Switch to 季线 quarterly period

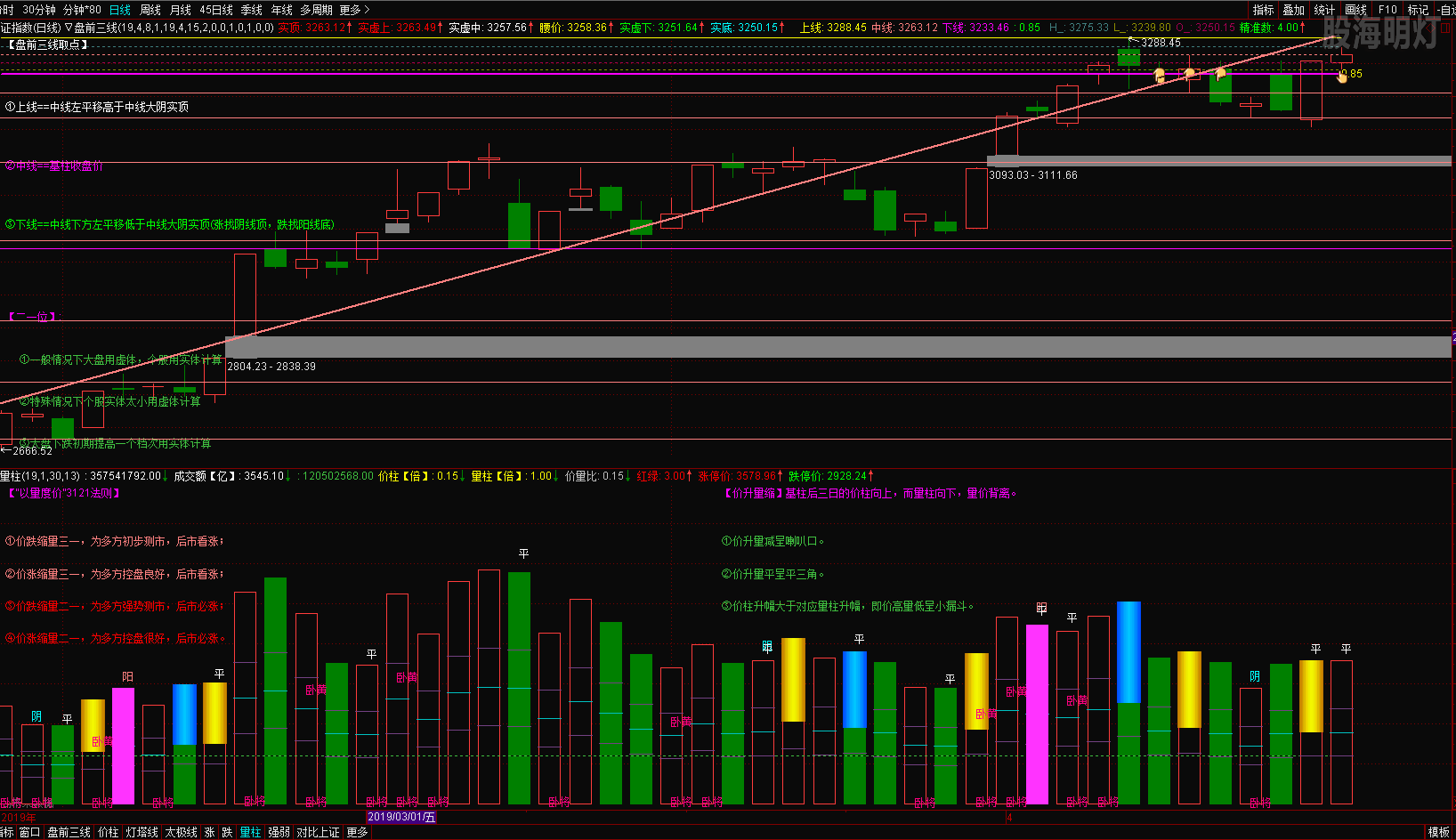click(x=252, y=10)
